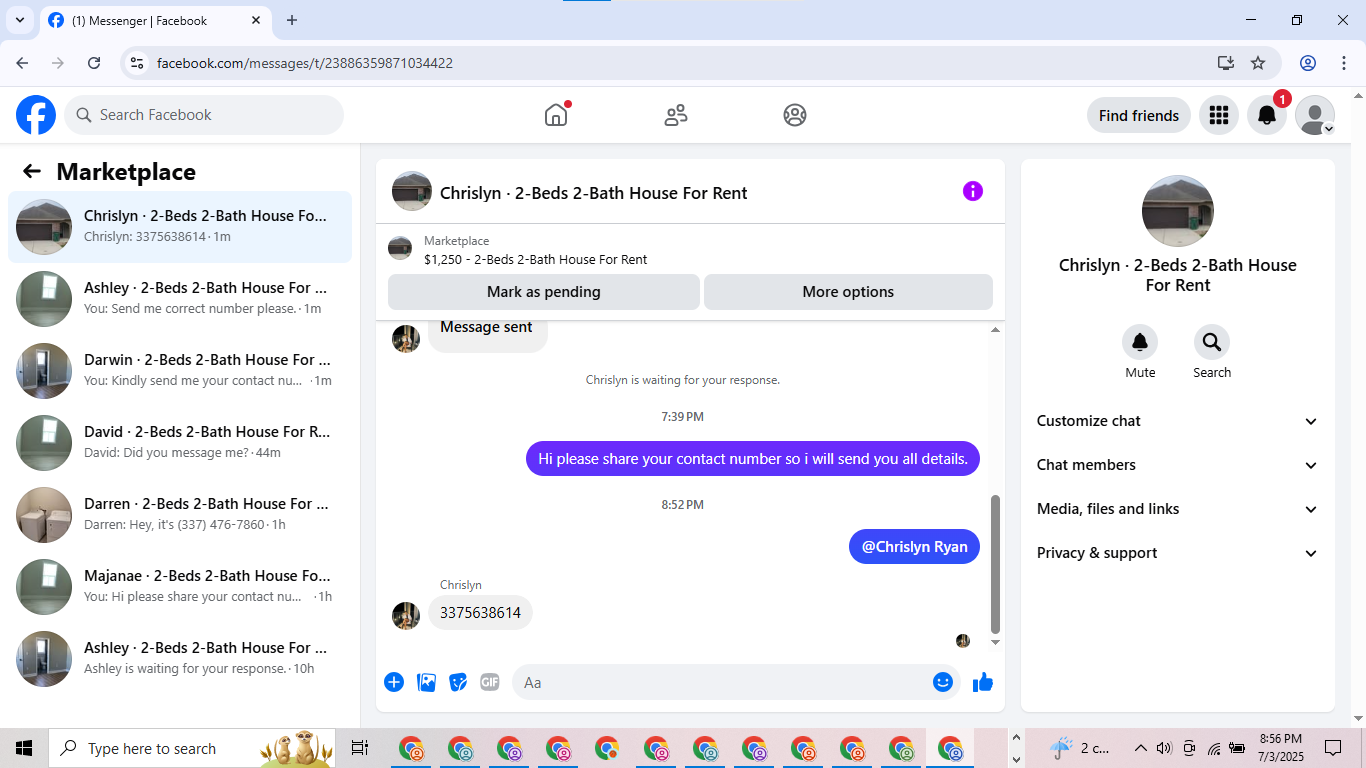Image resolution: width=1366 pixels, height=768 pixels.
Task: Click the chat scrollbar thumb
Action: 994,563
